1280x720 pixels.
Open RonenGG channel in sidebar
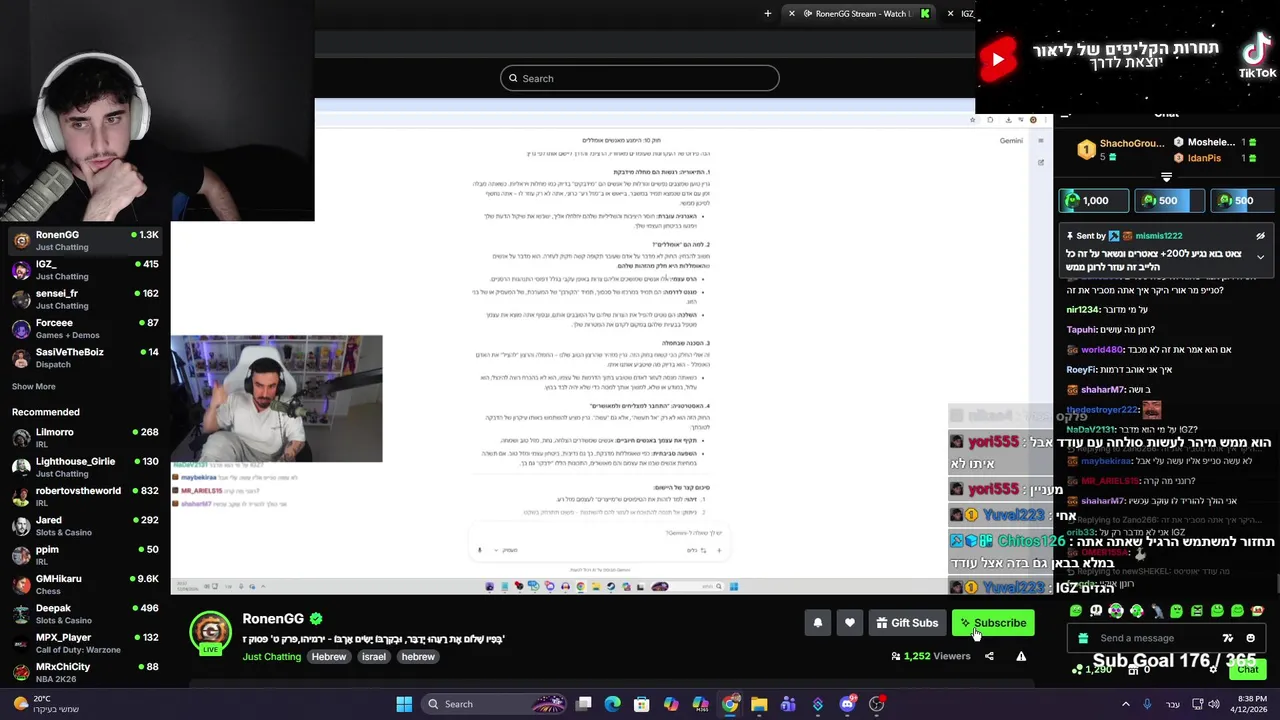click(85, 240)
